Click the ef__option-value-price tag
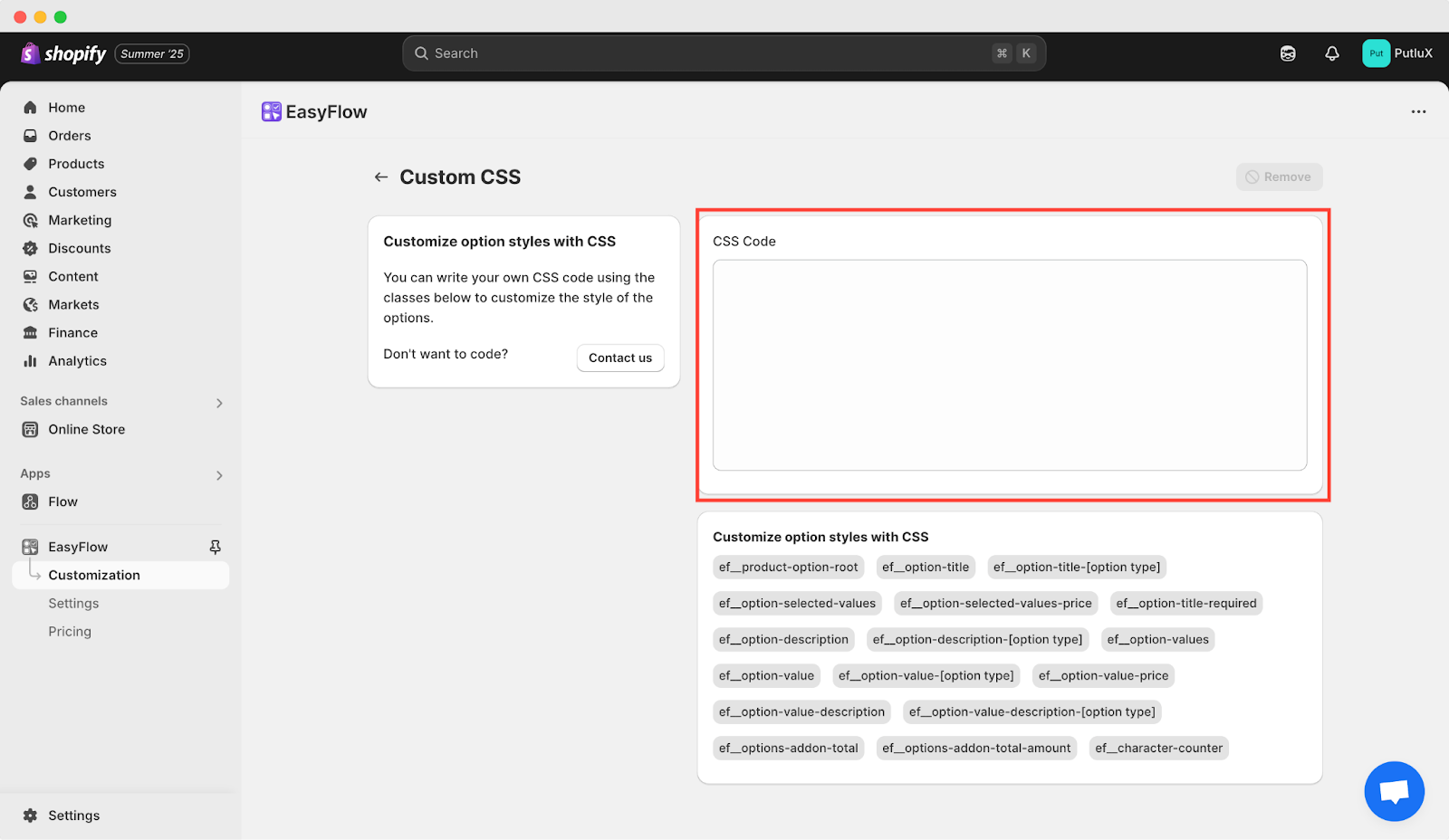This screenshot has height=840, width=1449. 1103,676
